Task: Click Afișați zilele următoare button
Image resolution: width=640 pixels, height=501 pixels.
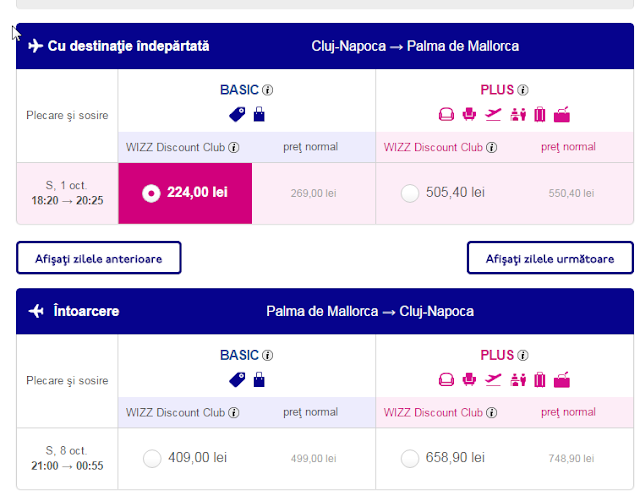Action: (550, 258)
